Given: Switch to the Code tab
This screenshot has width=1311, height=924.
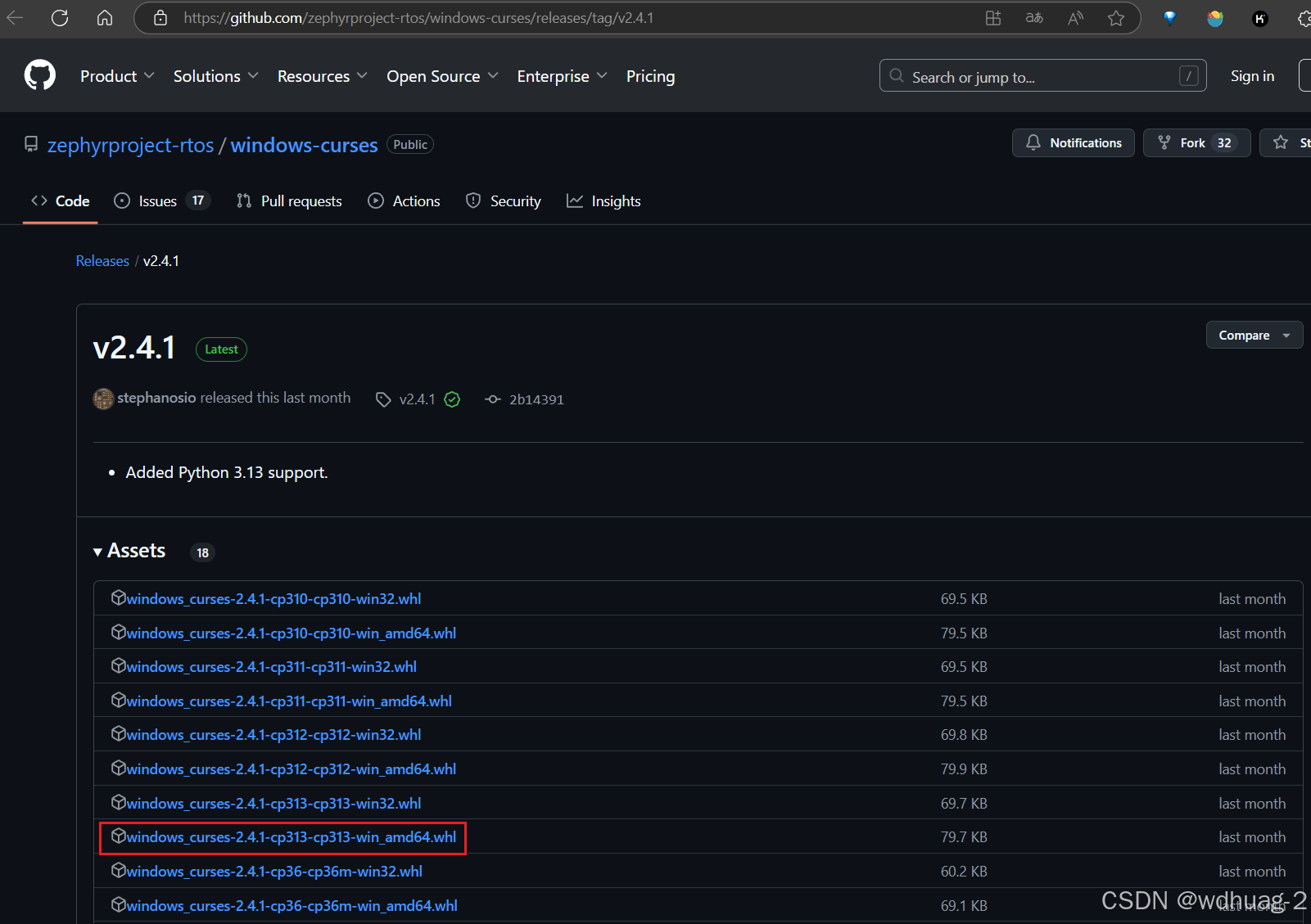Looking at the screenshot, I should [x=61, y=201].
